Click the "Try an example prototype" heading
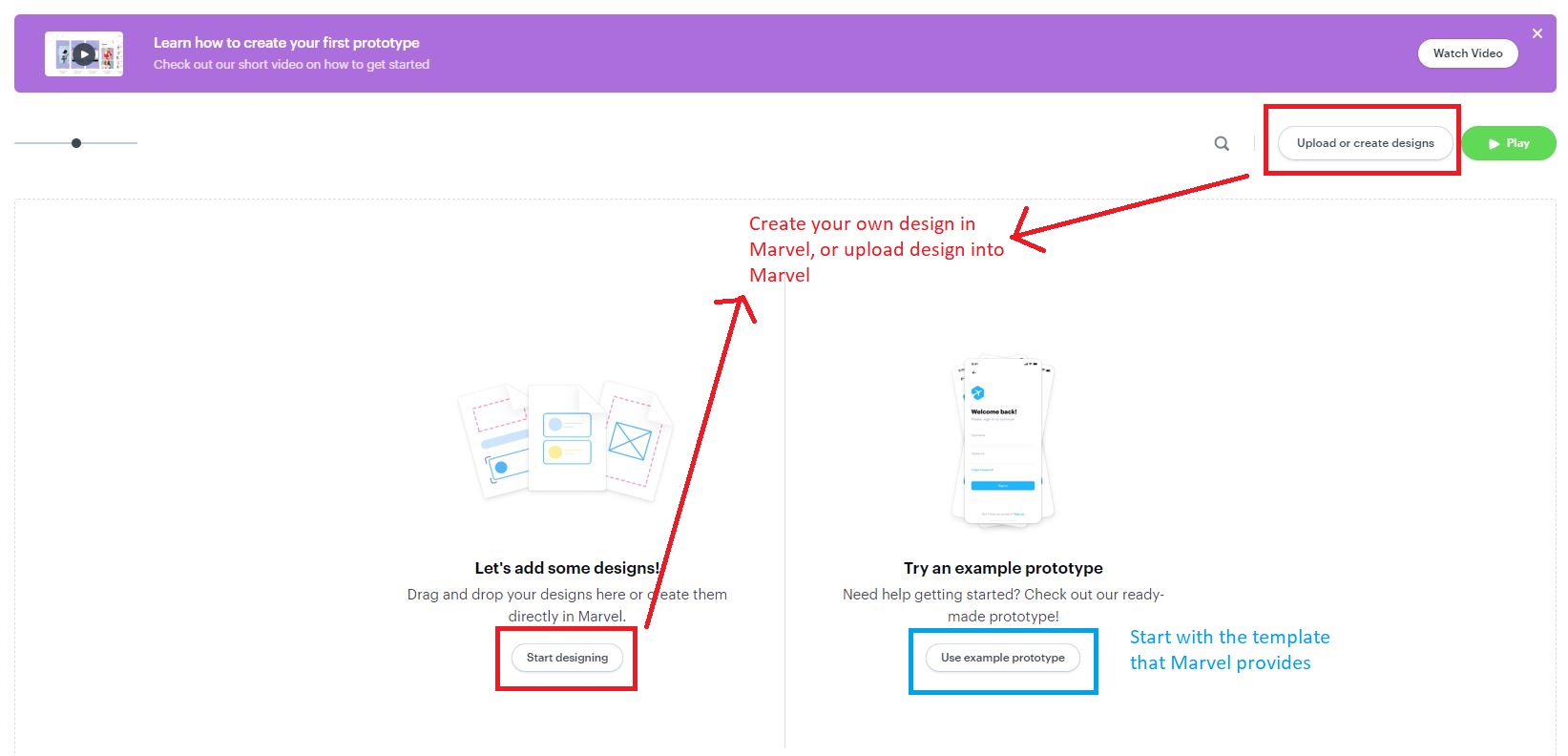The width and height of the screenshot is (1568, 756). coord(1003,568)
